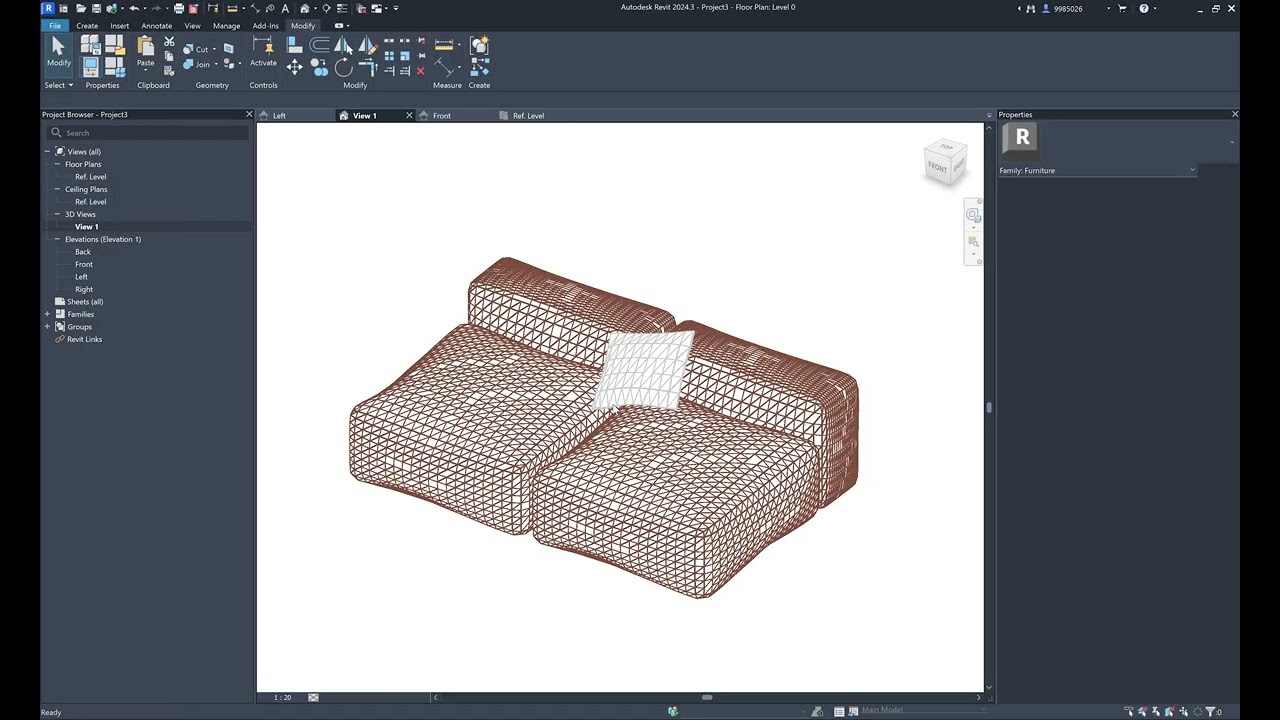Activate the Move tool
1280x720 pixels.
(x=294, y=67)
